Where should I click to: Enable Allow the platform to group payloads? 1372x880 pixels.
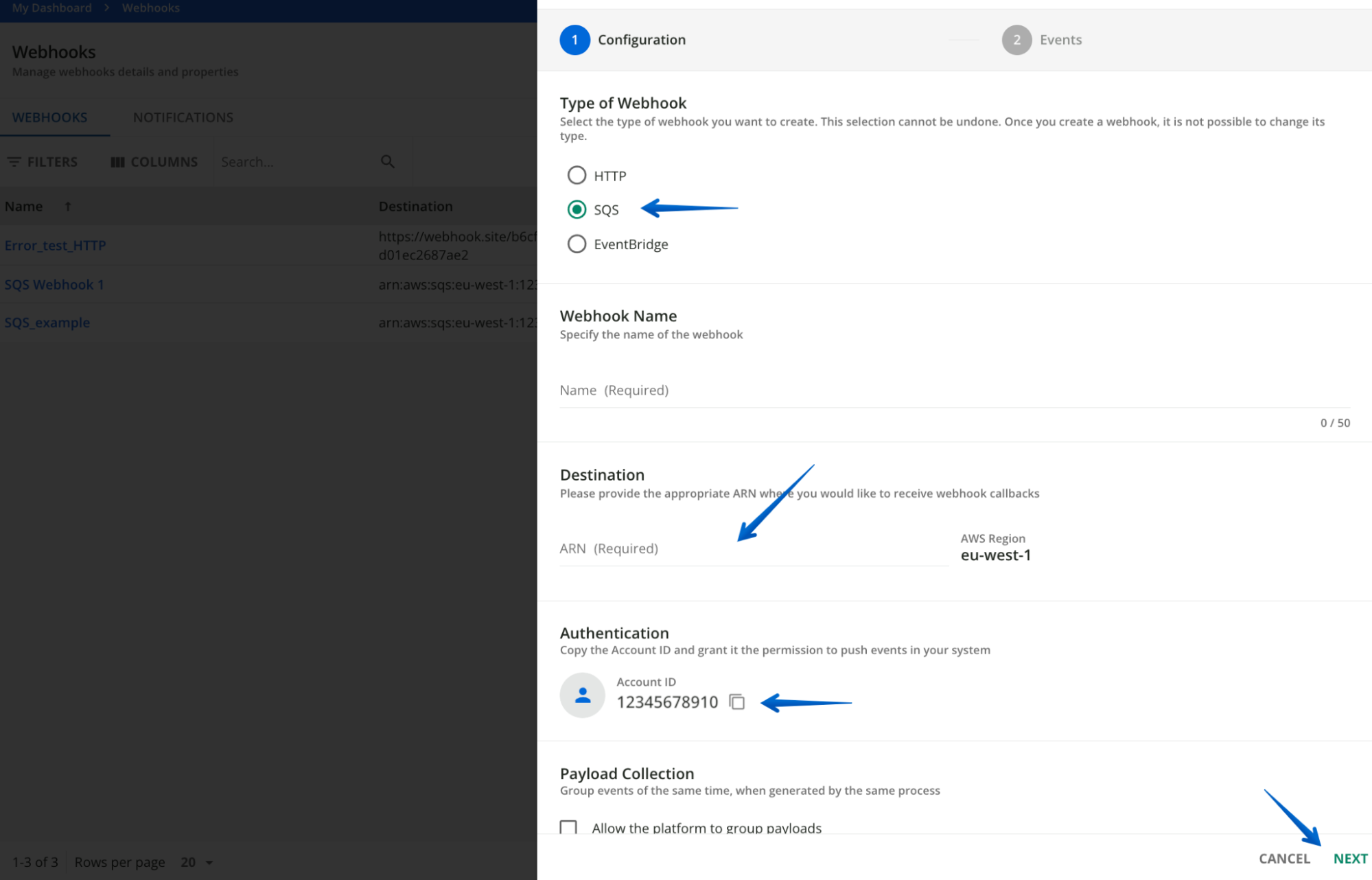[568, 829]
